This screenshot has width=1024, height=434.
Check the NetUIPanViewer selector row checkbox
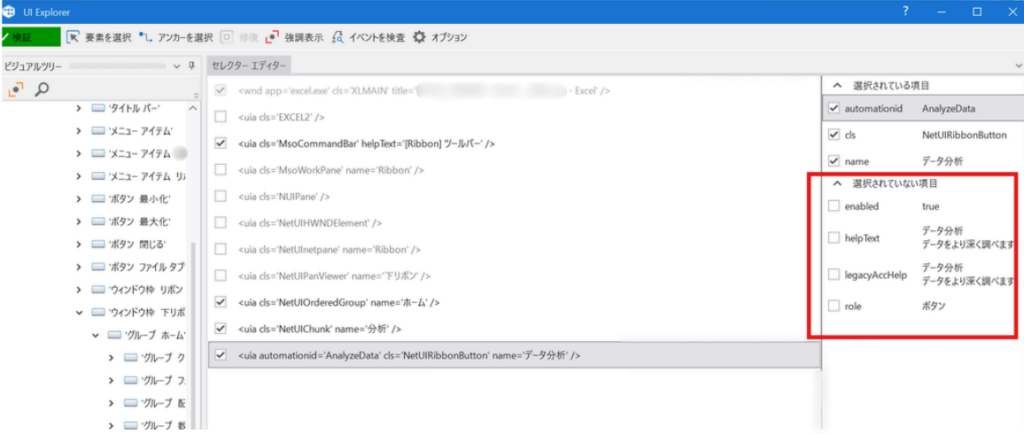coord(221,275)
